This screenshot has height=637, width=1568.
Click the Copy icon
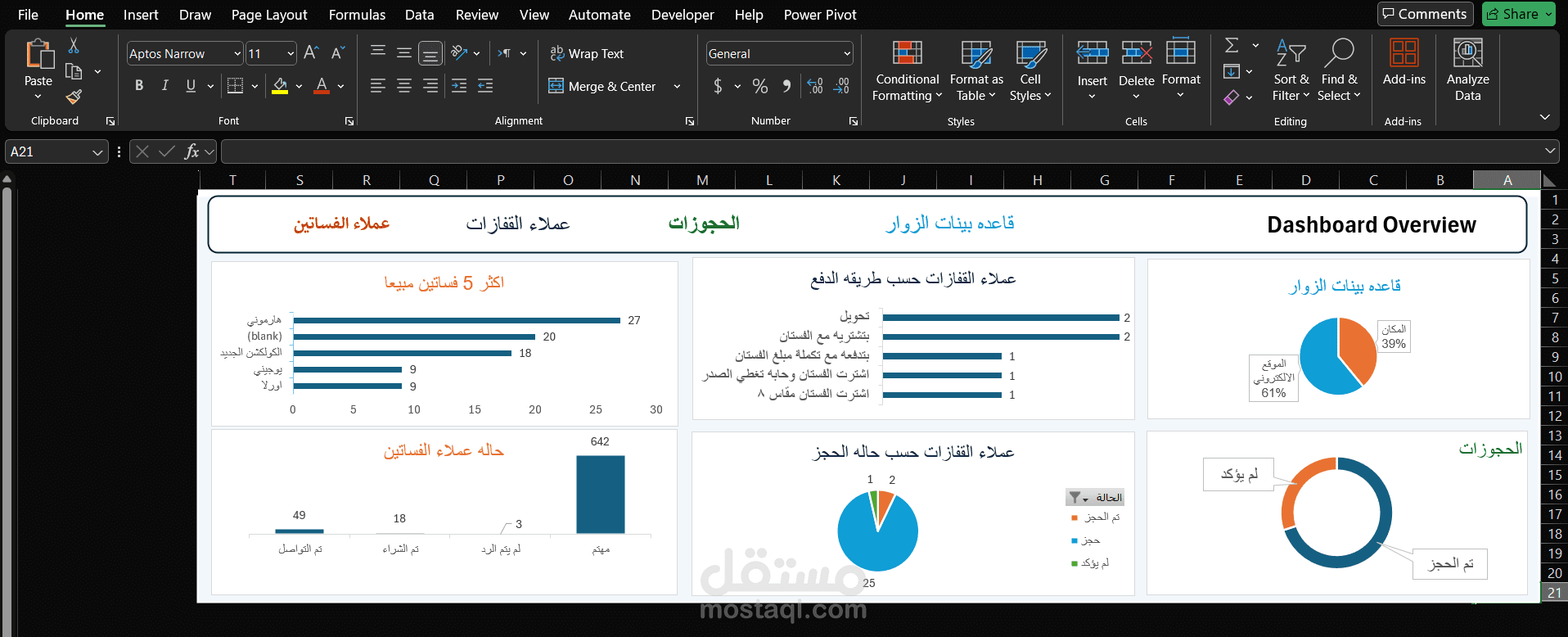(74, 71)
